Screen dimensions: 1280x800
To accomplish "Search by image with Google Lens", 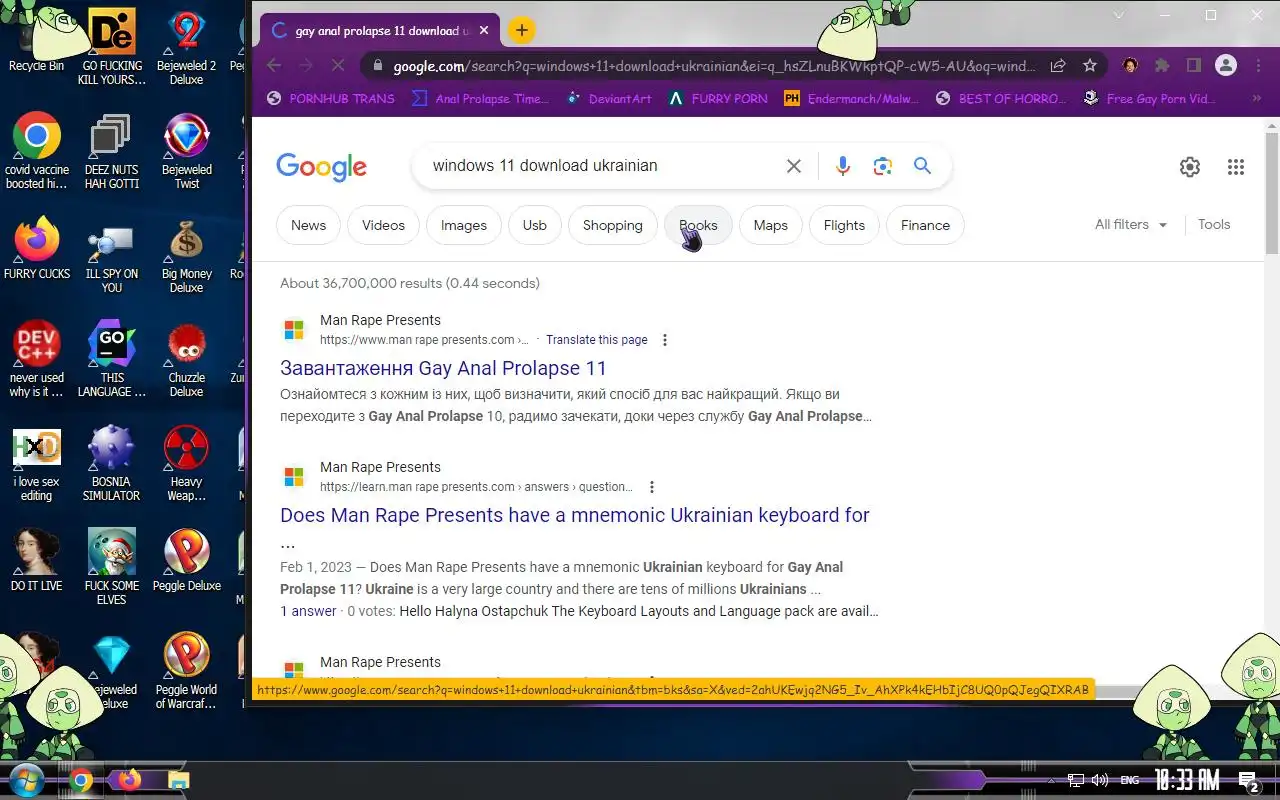I will pyautogui.click(x=882, y=166).
